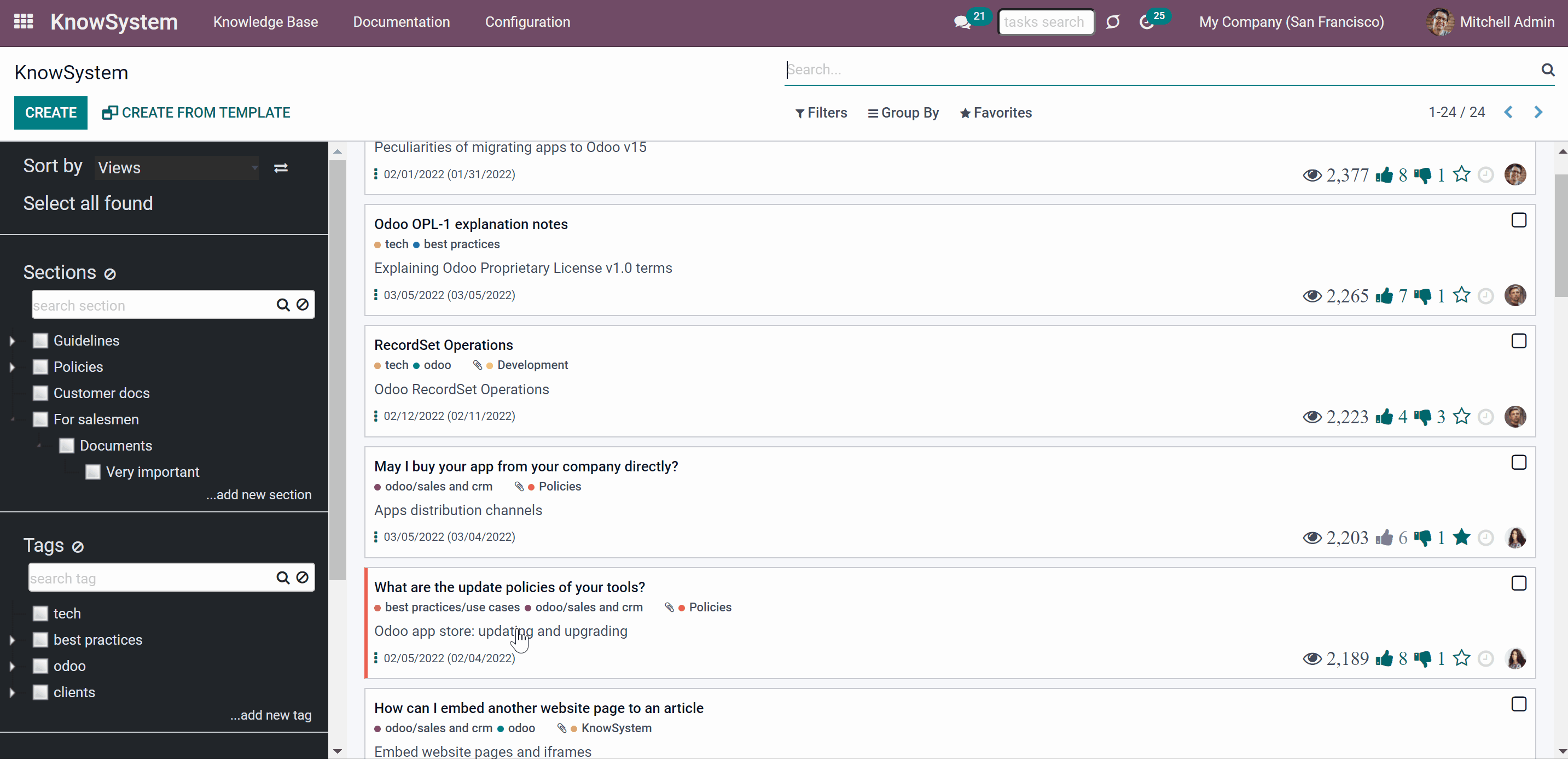This screenshot has height=759, width=1568.
Task: Open the Sort by Views dropdown
Action: (177, 168)
